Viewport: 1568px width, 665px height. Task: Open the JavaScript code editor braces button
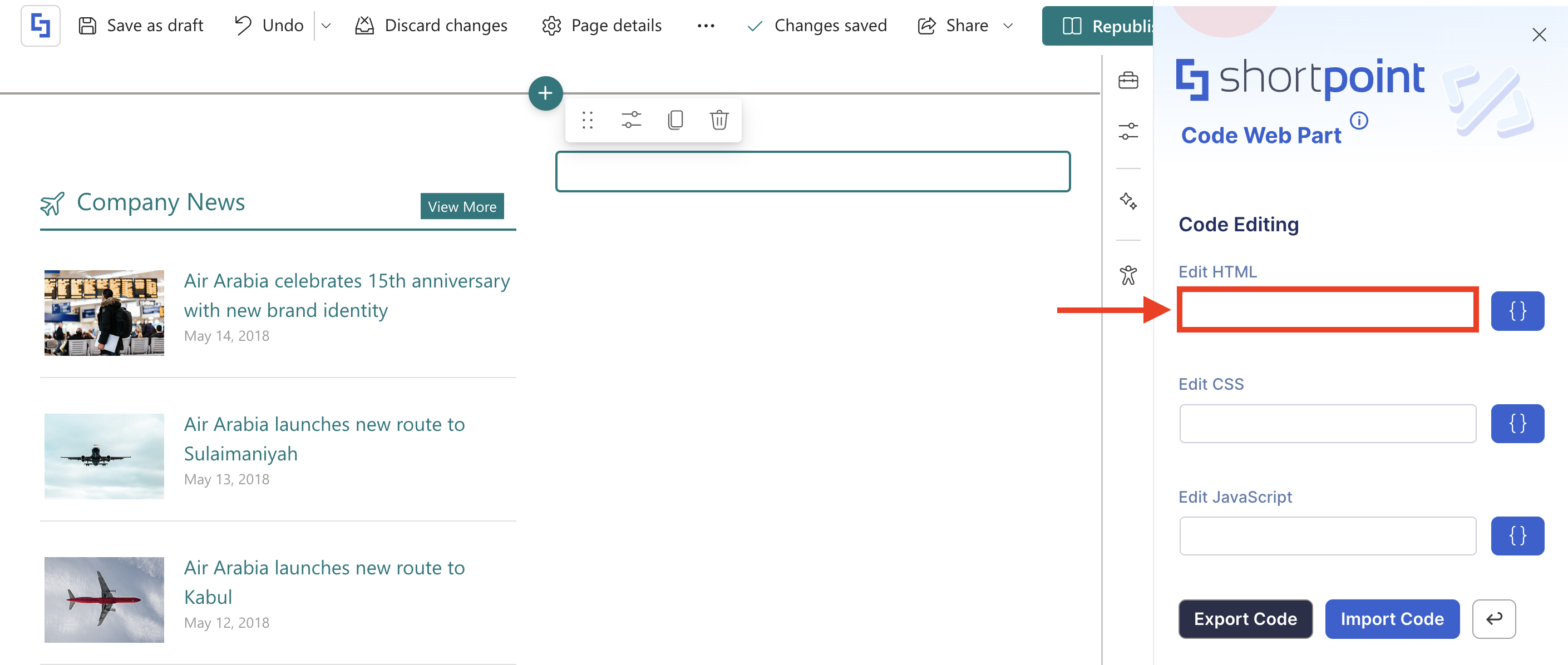tap(1517, 536)
